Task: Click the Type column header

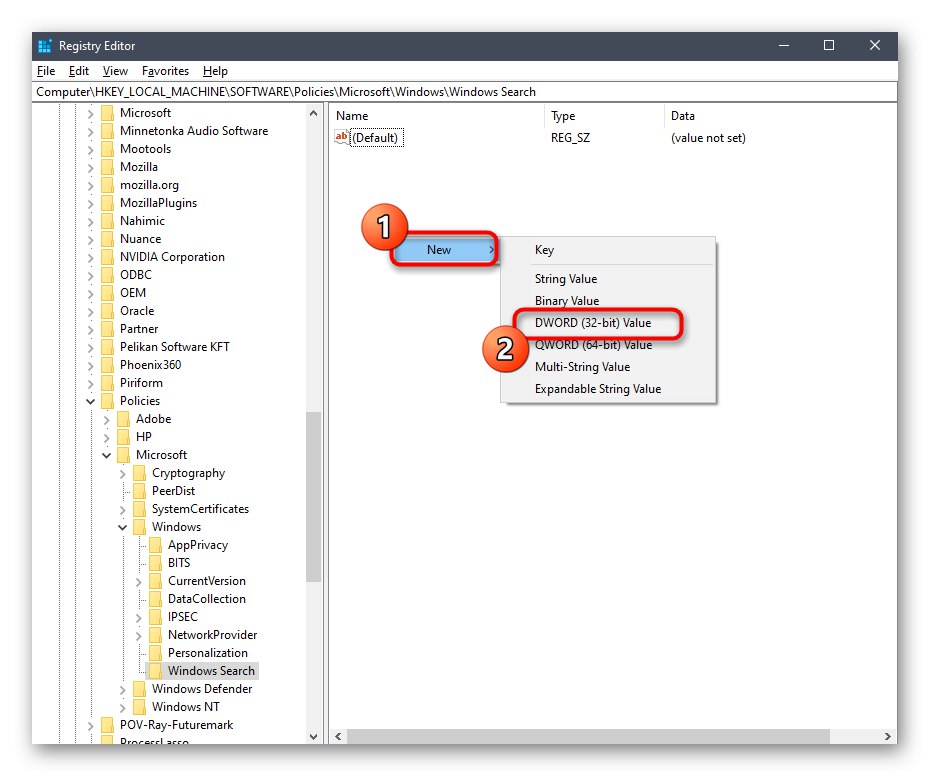Action: click(604, 116)
